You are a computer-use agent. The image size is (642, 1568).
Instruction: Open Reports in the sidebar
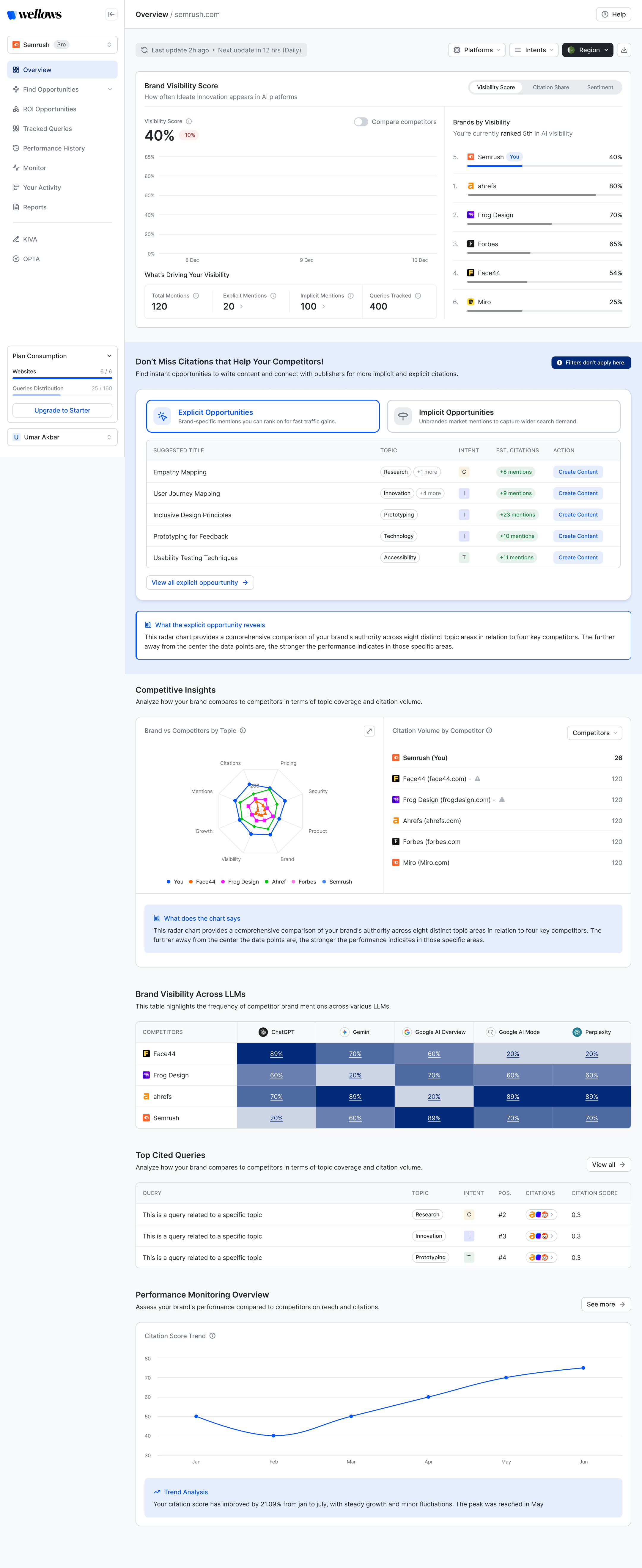point(62,207)
